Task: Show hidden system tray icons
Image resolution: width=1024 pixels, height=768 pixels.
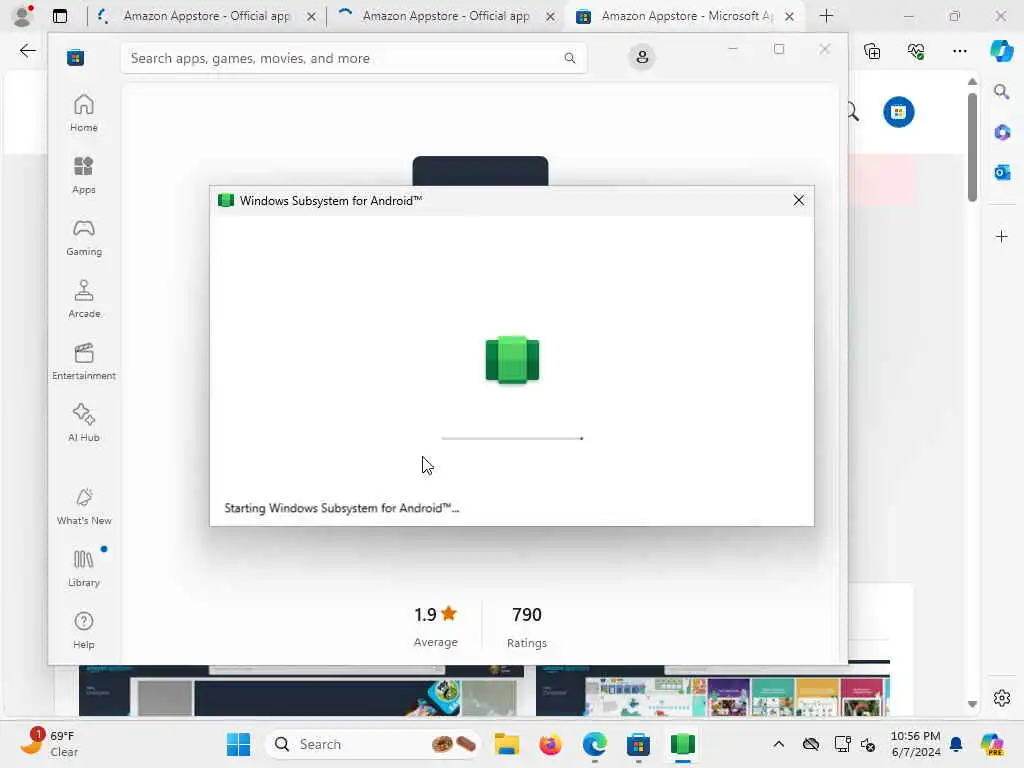Action: click(x=778, y=744)
